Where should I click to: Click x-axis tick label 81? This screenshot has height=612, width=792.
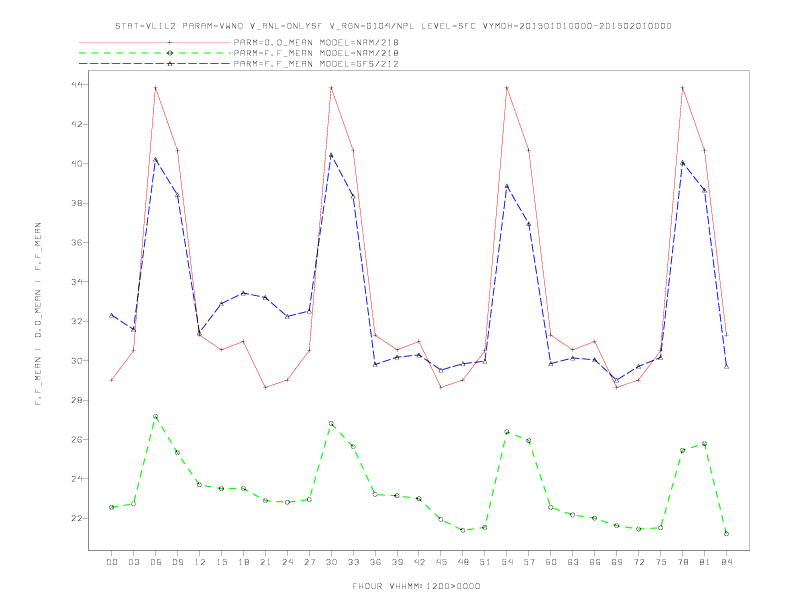[x=705, y=562]
